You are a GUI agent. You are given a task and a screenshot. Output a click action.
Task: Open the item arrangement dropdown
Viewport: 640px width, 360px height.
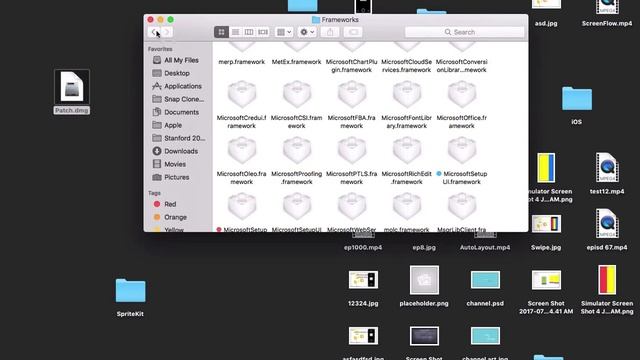point(284,32)
